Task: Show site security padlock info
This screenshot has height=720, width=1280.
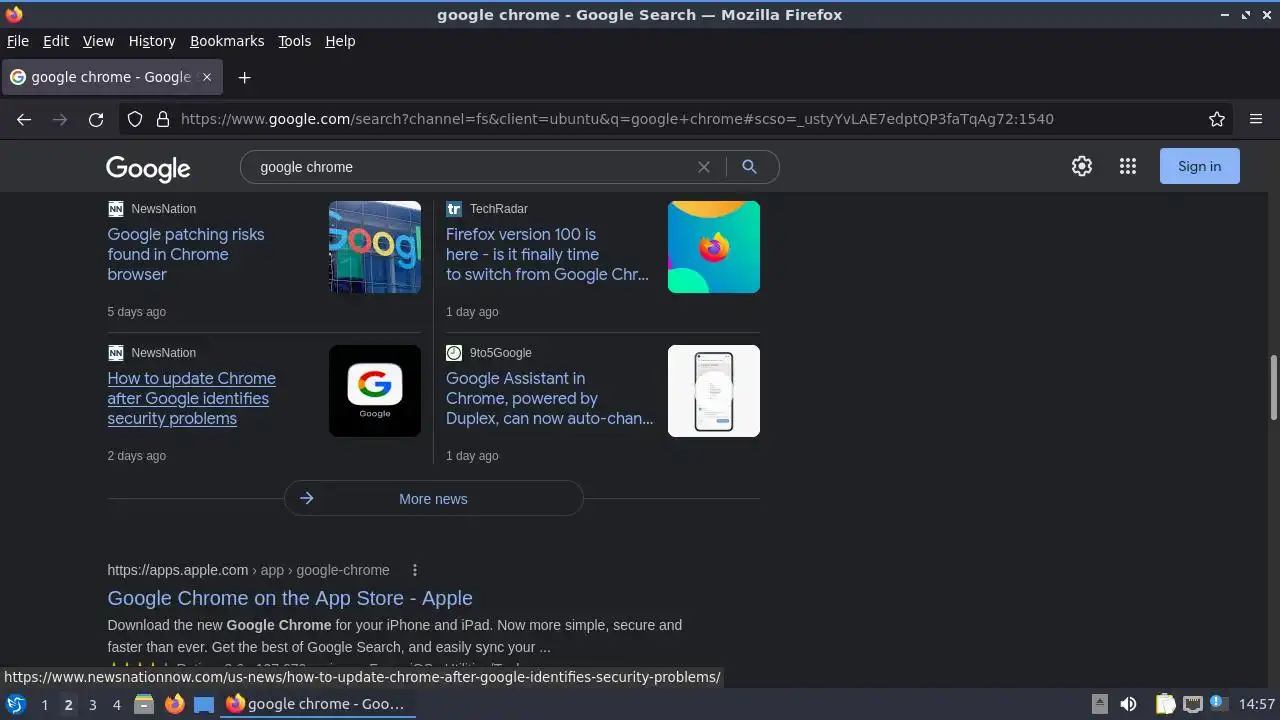Action: click(x=163, y=119)
